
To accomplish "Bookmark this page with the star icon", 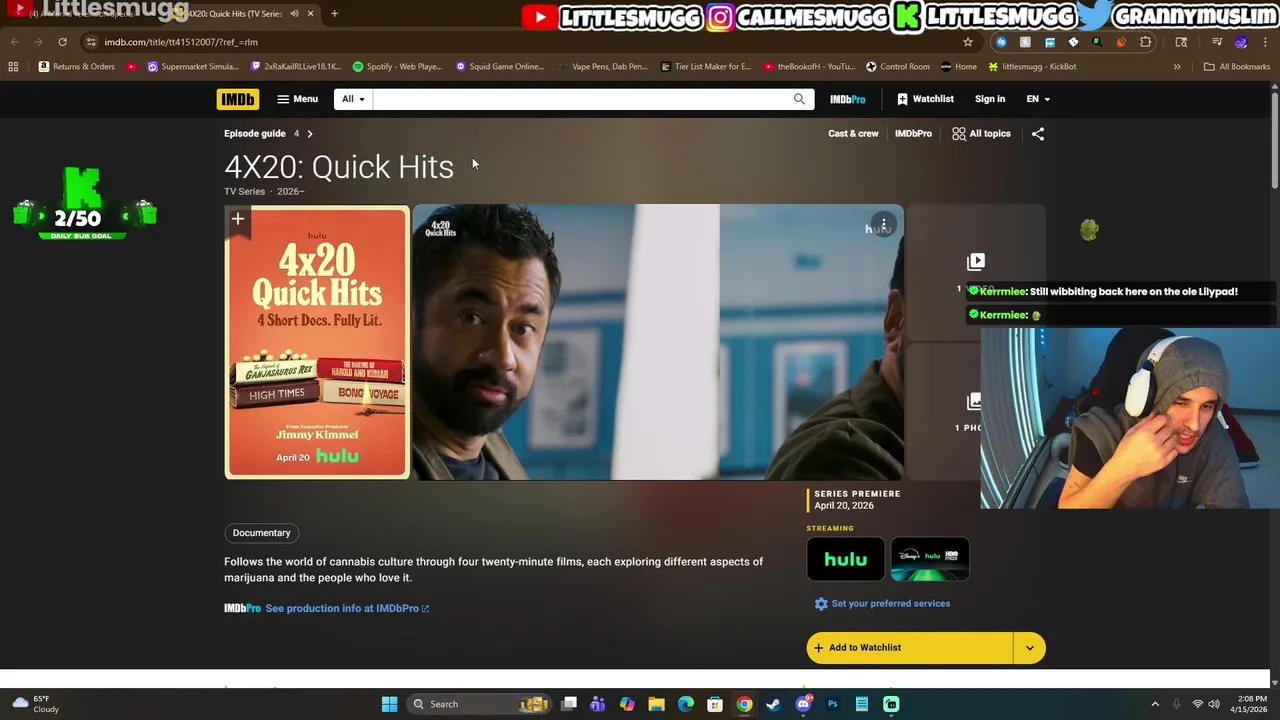I will 968,42.
